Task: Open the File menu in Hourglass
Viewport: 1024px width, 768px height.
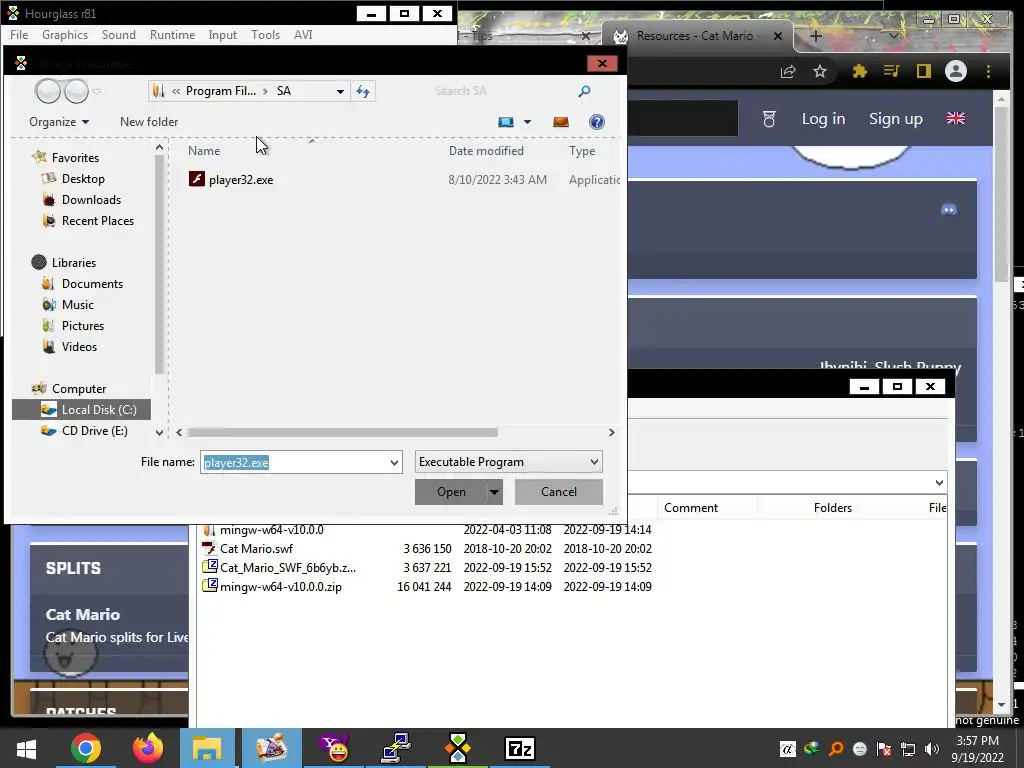Action: tap(19, 35)
